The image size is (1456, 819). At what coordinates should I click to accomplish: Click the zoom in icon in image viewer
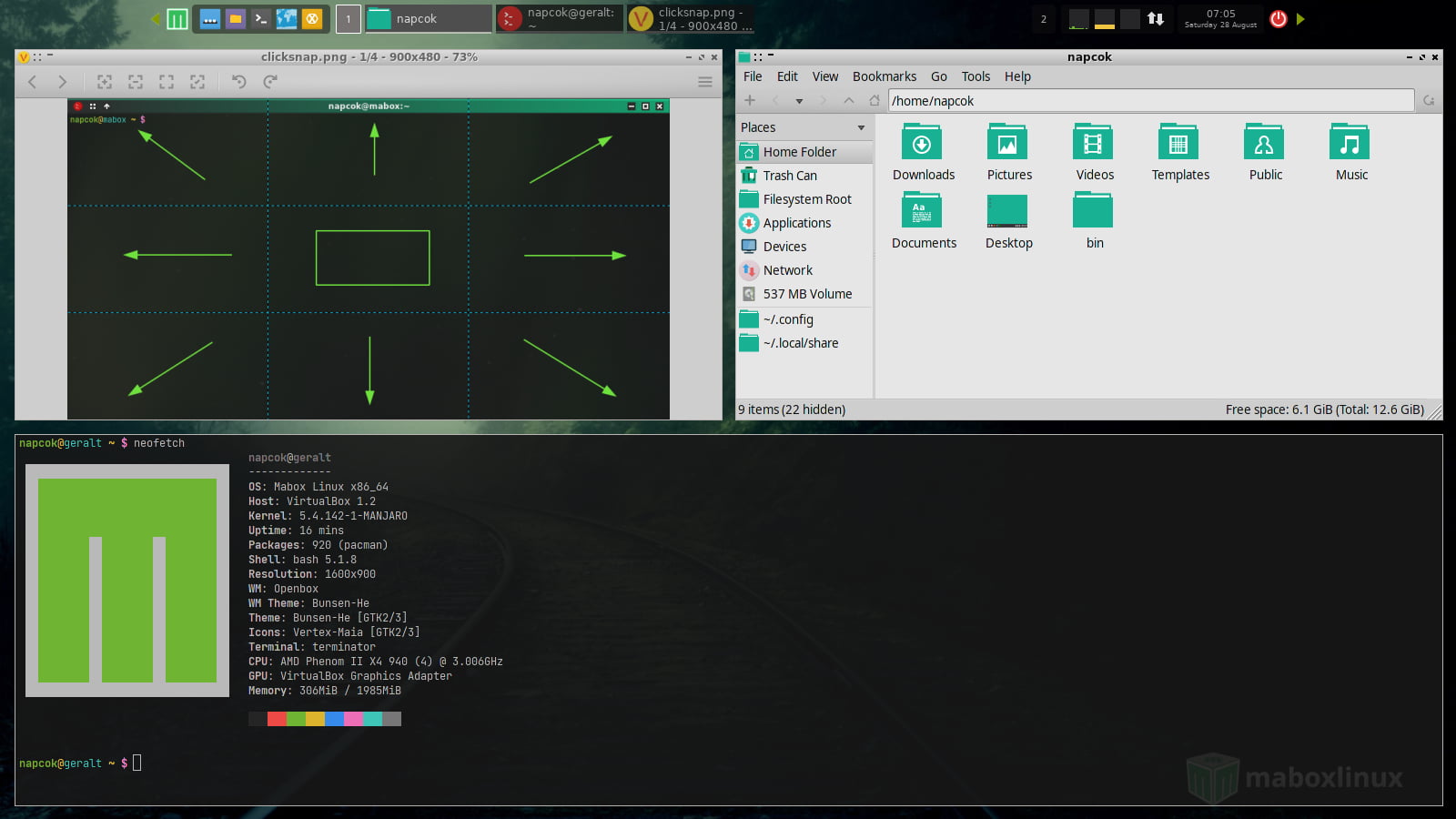pyautogui.click(x=105, y=82)
